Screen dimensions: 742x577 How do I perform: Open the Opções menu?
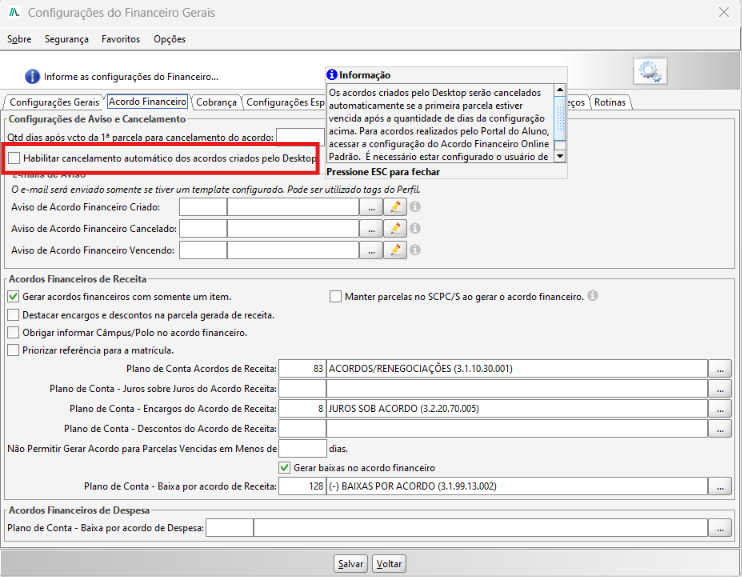pyautogui.click(x=169, y=39)
